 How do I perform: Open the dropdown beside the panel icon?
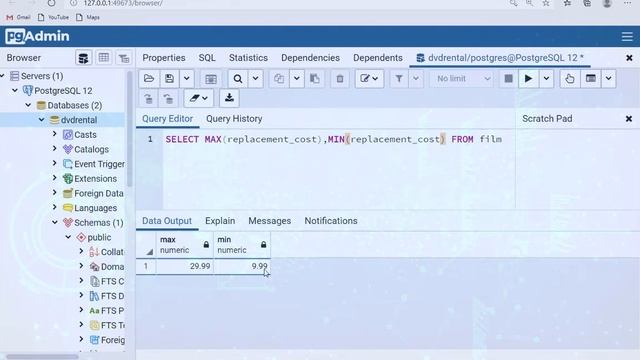point(608,78)
